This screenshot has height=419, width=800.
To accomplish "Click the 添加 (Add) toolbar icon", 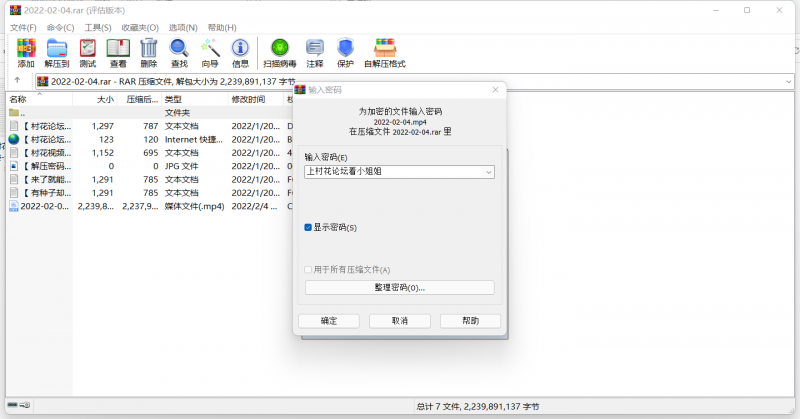I will pos(25,51).
